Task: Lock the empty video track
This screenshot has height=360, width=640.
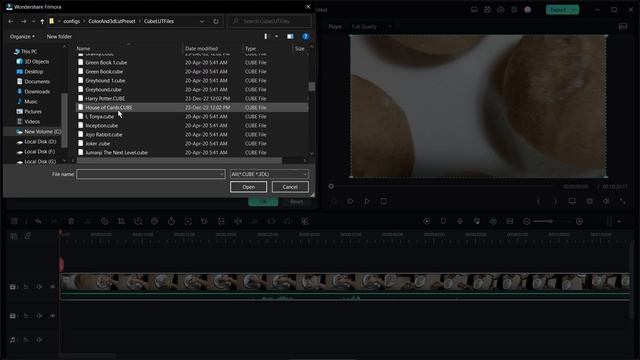Action: (x=26, y=316)
